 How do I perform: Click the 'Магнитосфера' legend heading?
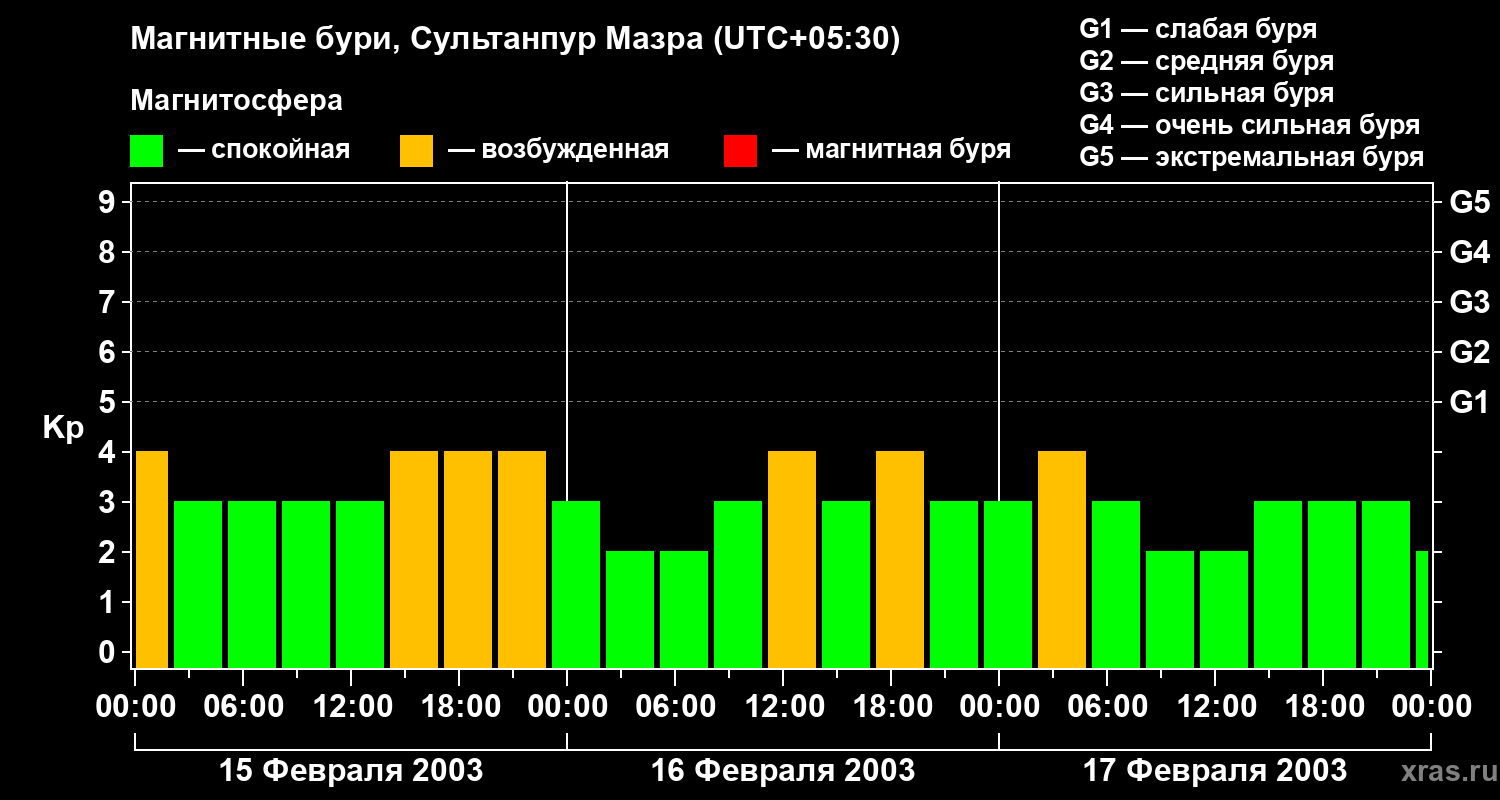[237, 101]
